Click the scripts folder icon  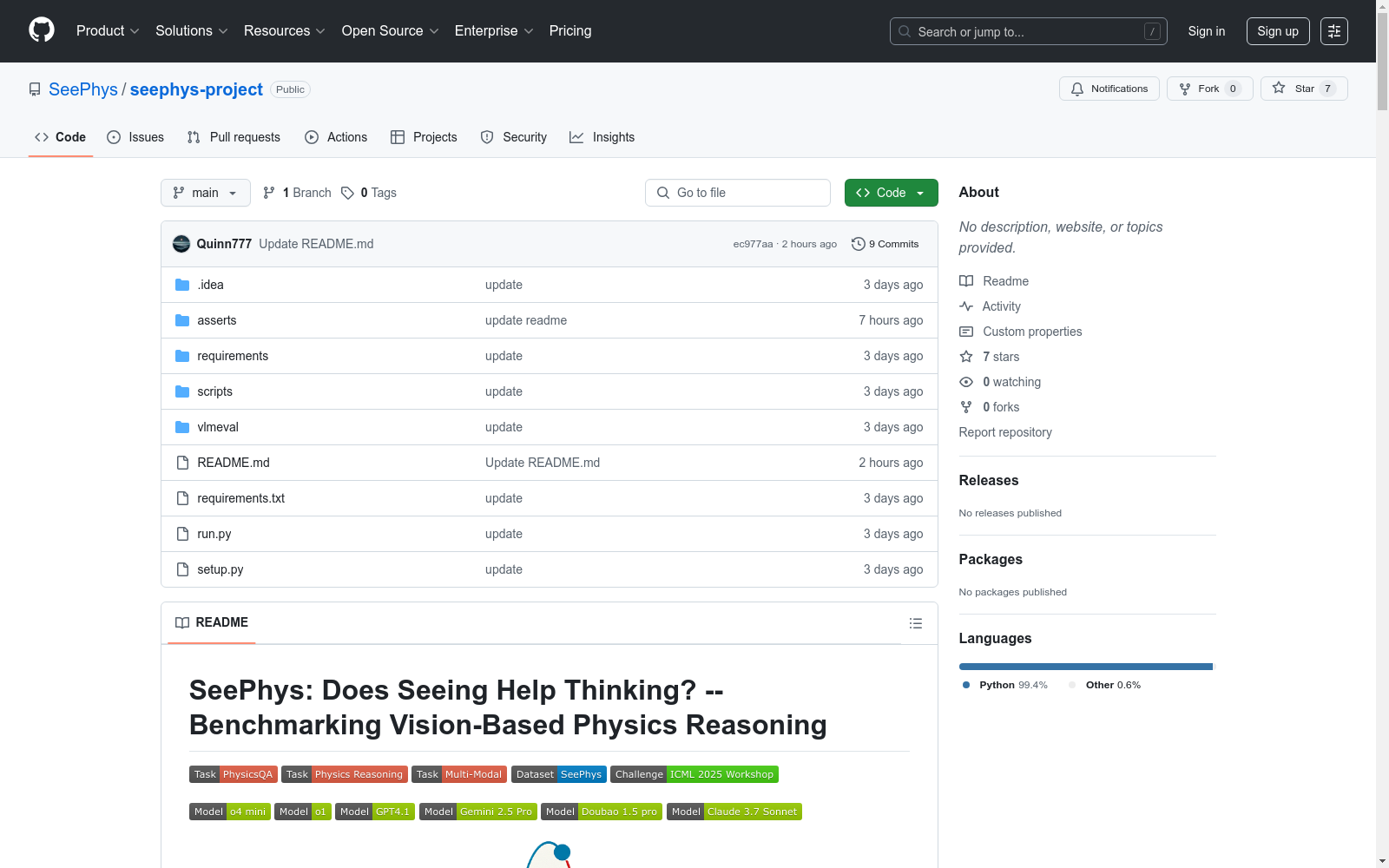182,391
